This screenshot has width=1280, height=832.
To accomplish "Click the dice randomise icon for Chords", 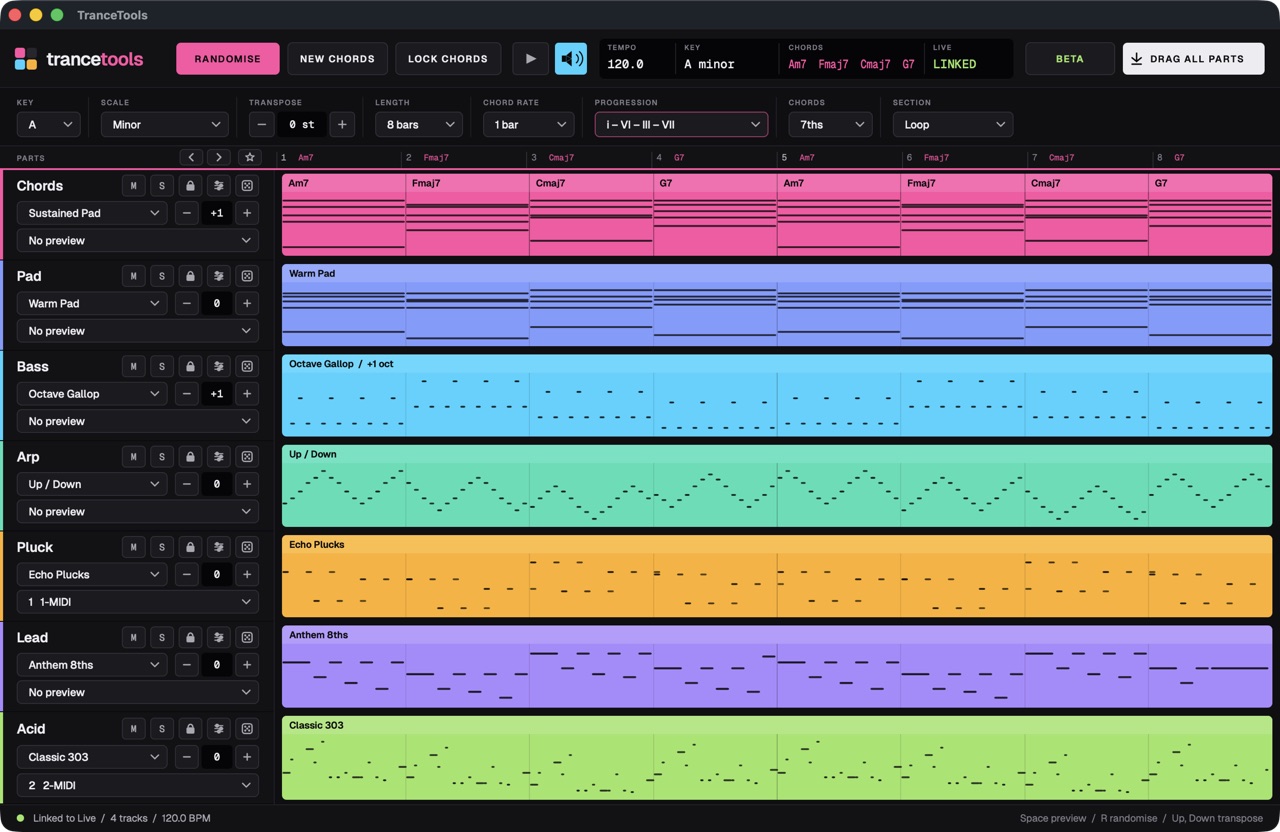I will pos(247,186).
